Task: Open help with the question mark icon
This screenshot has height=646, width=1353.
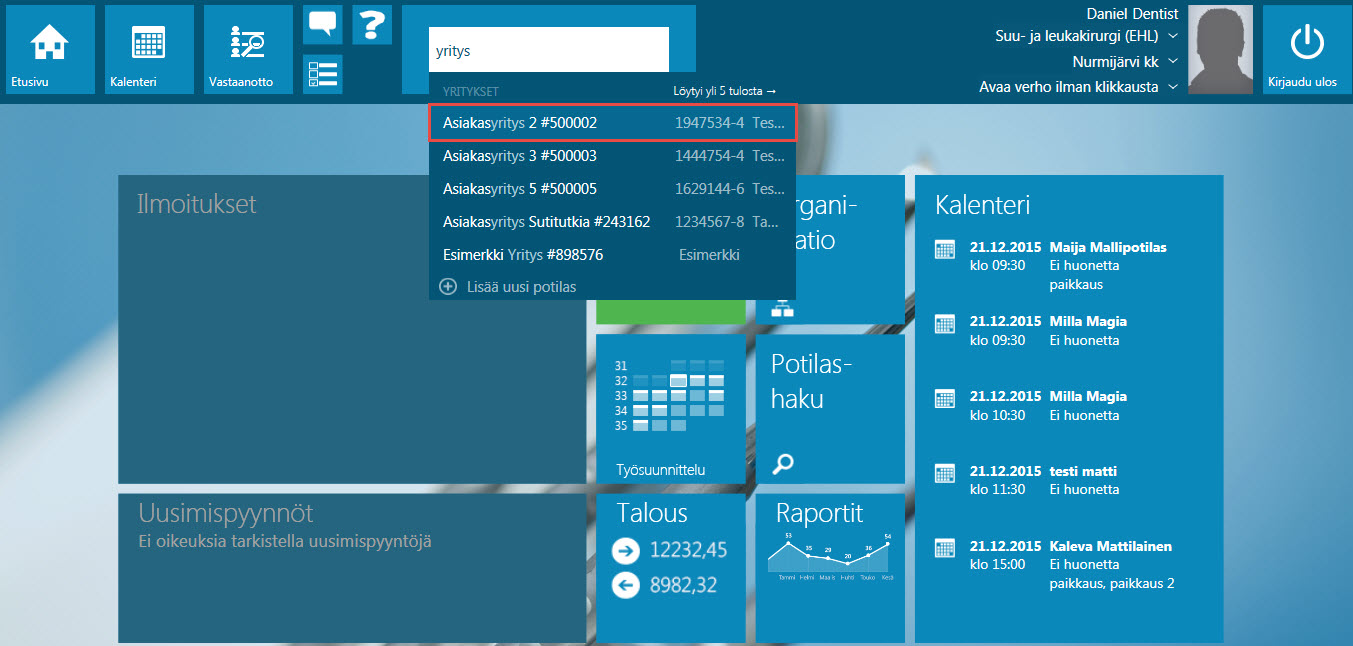Action: 372,24
